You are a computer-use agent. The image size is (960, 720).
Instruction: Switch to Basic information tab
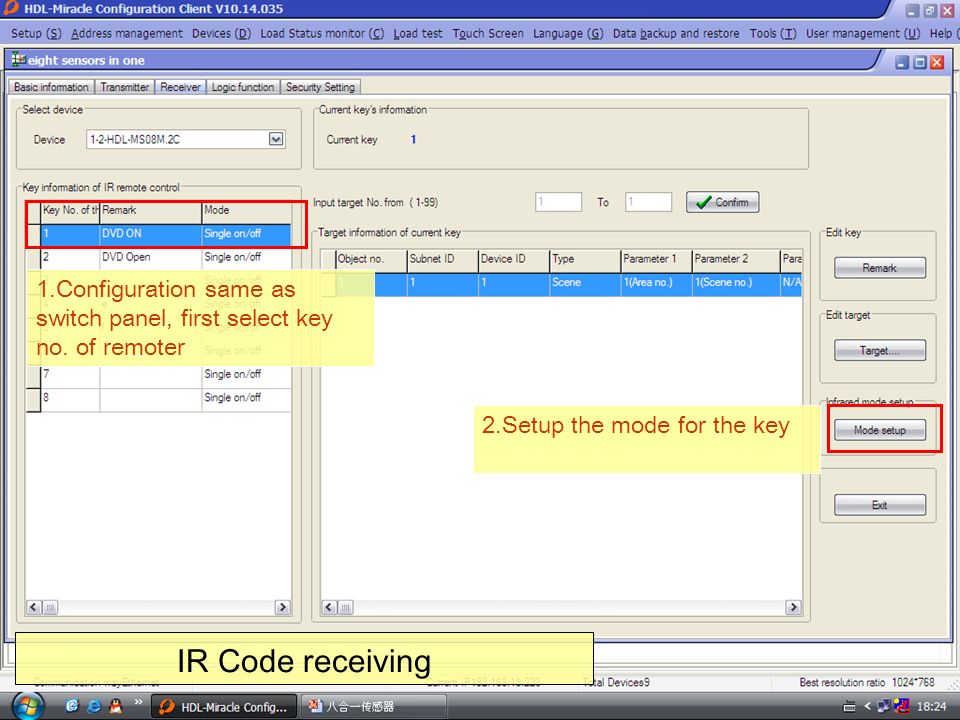coord(51,87)
